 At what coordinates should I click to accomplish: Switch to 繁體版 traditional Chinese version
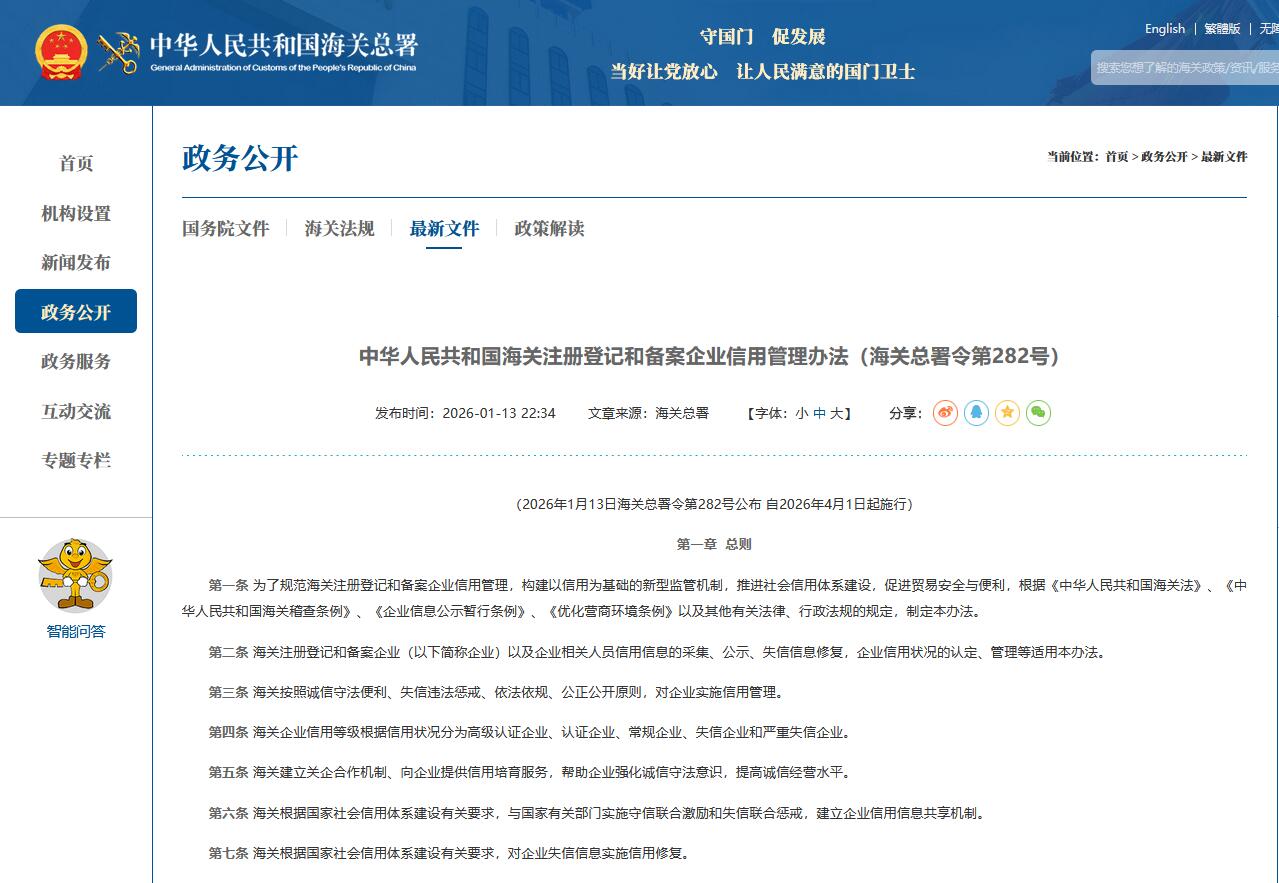[1222, 29]
